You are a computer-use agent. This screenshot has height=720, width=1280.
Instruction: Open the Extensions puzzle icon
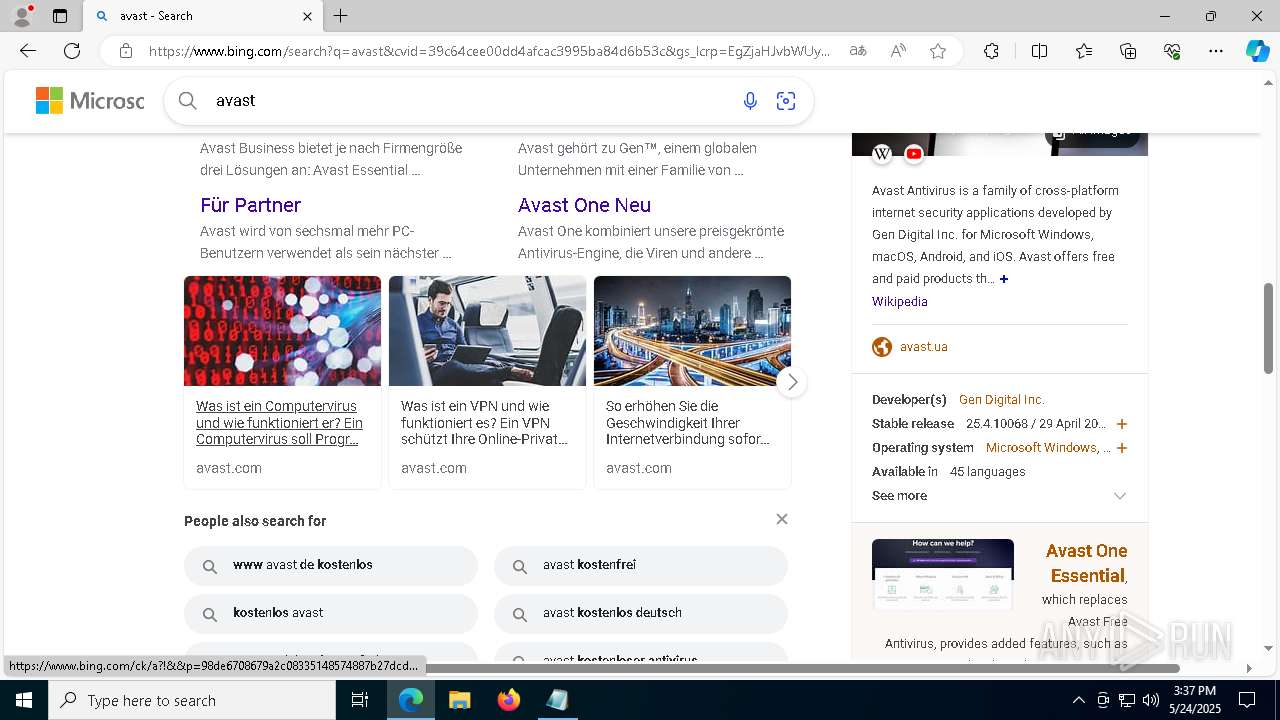click(x=991, y=51)
